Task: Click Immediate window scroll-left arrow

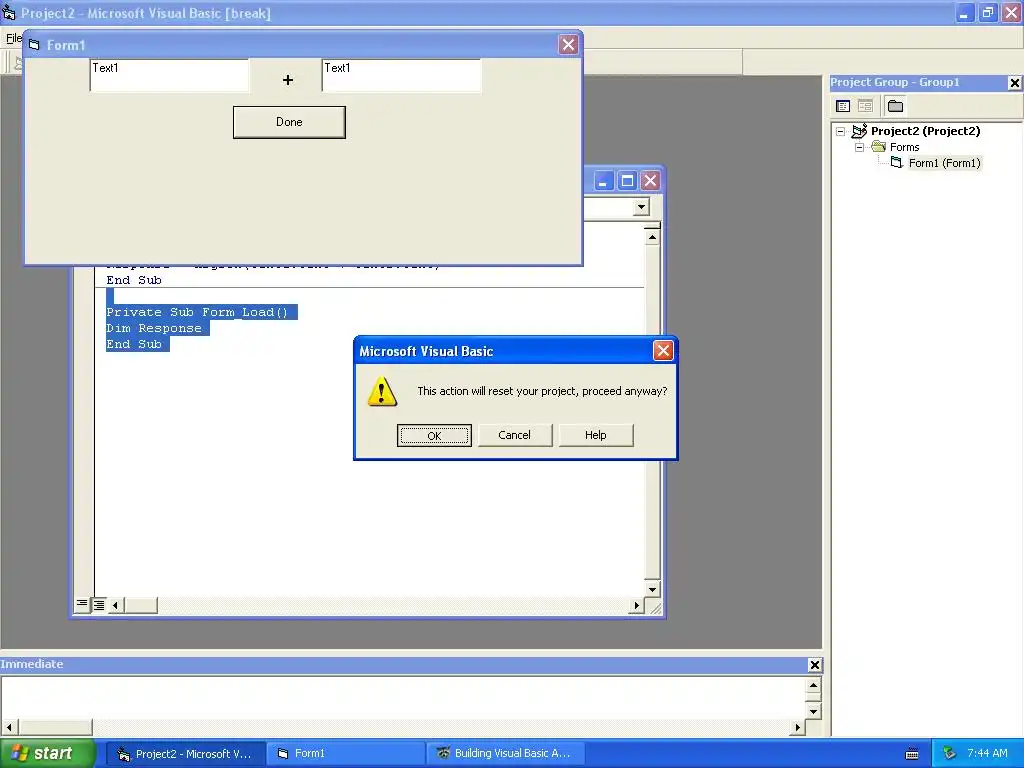Action: coord(9,727)
